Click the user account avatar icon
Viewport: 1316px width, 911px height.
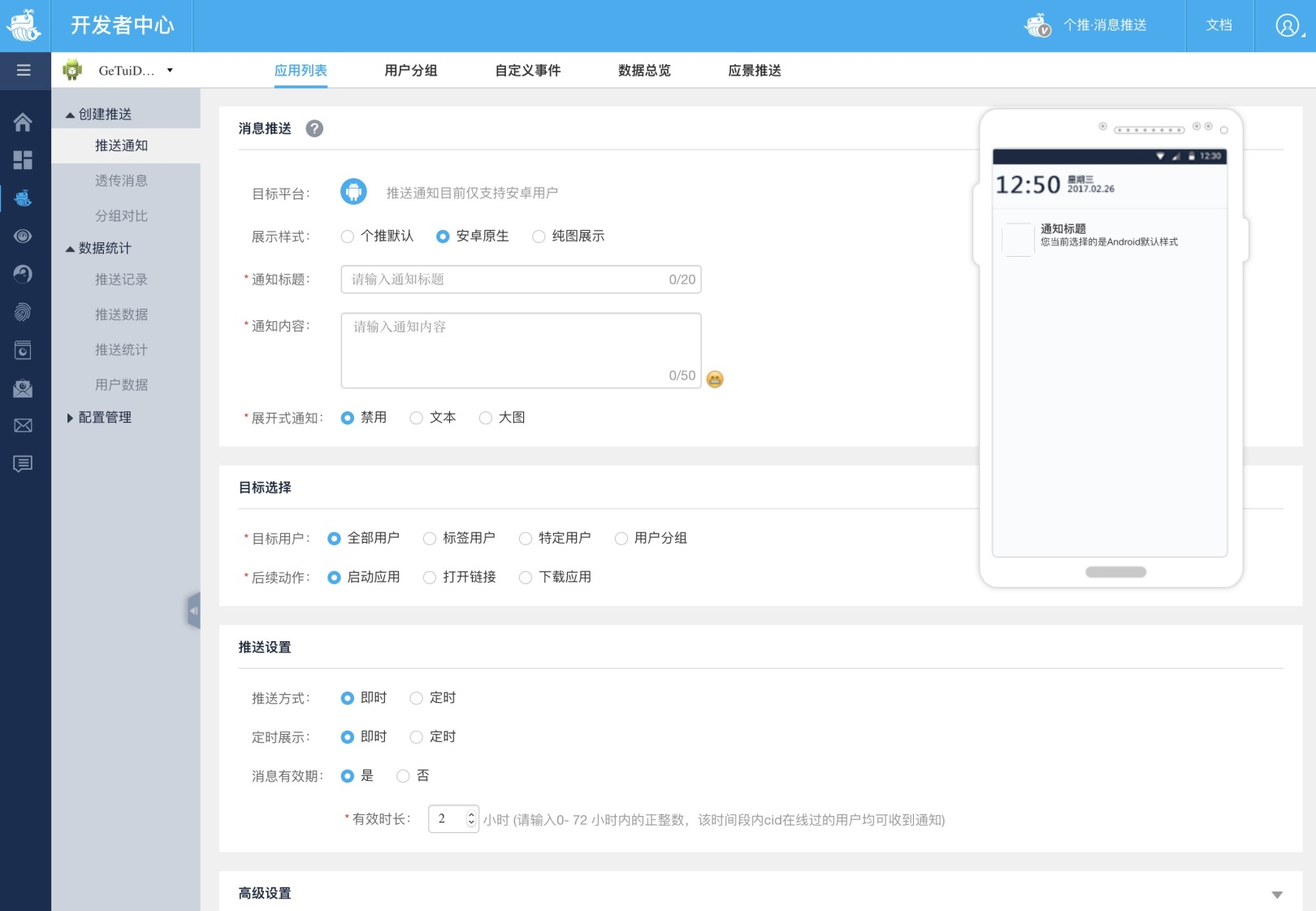[1287, 26]
